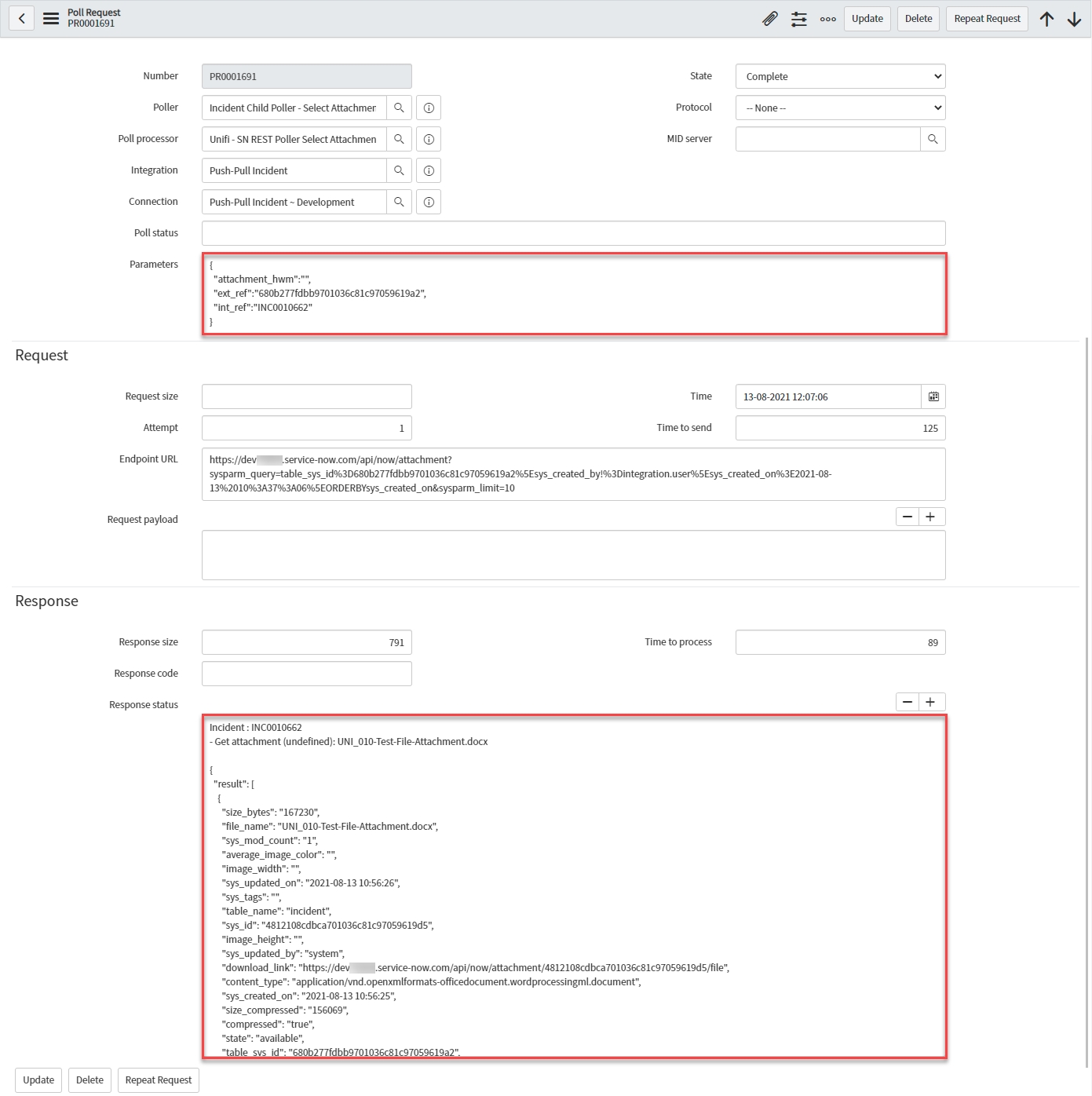Click into the Poll status field
Screen dimensions: 1092x1096
click(573, 233)
